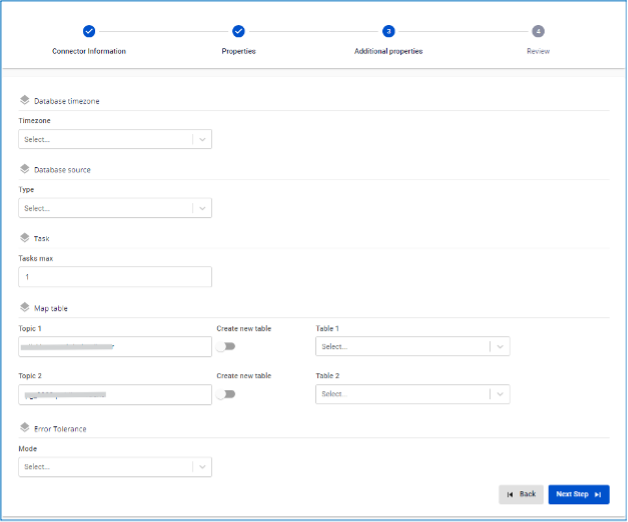
Task: Open the Database source Type dropdown
Action: [115, 208]
